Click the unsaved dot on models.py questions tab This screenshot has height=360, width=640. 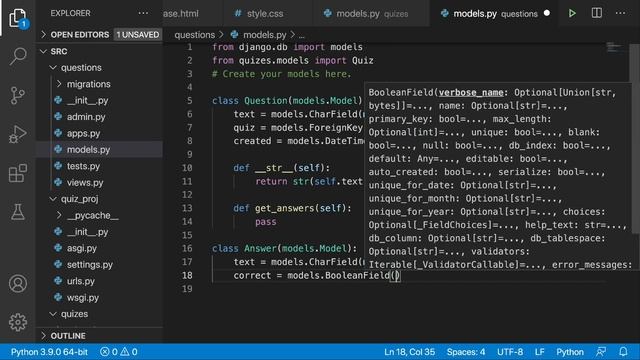coord(547,13)
